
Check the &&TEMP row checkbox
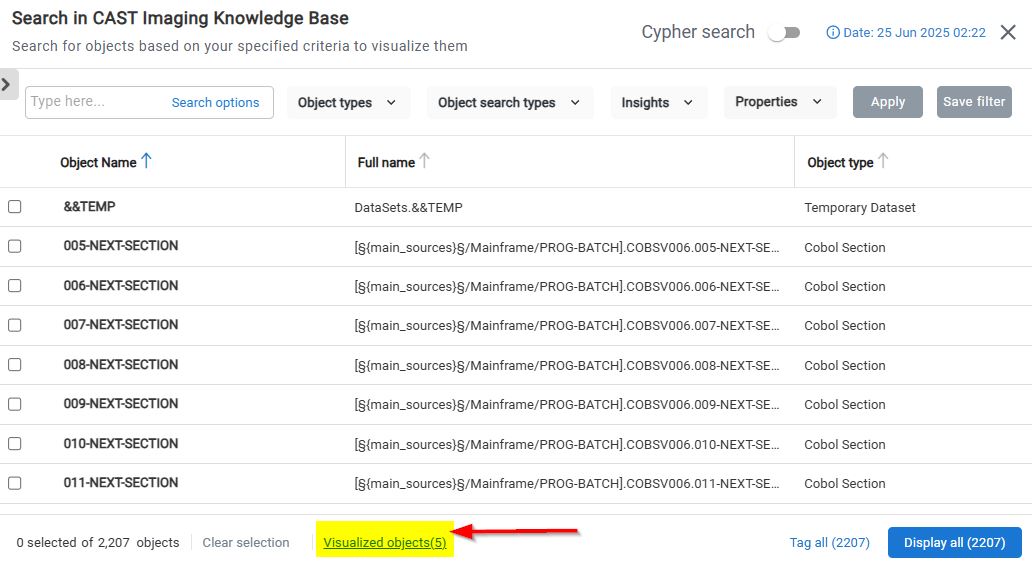point(15,207)
